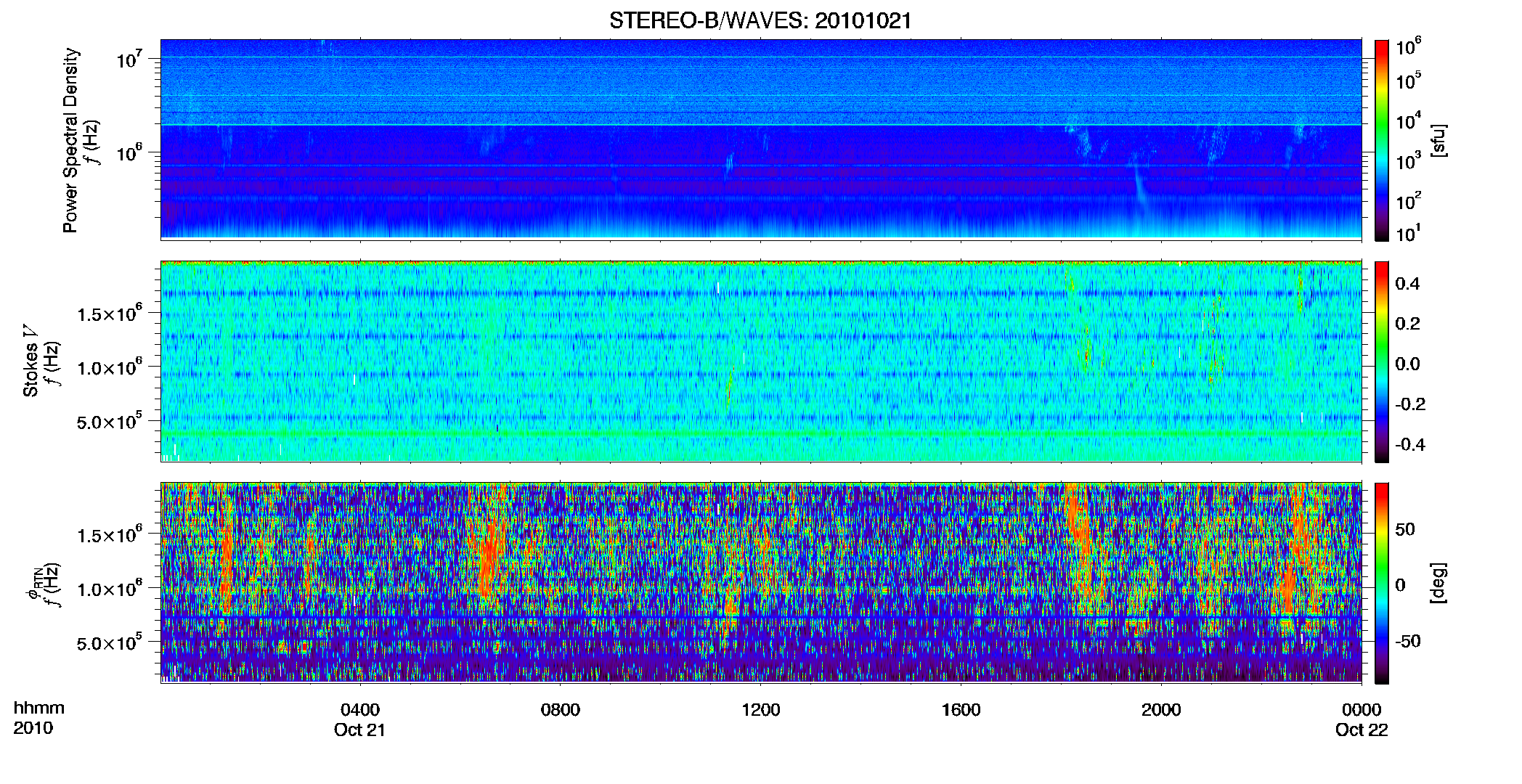Click the φRTN axis label of the bottom panel
The width and height of the screenshot is (1522, 784).
33,583
